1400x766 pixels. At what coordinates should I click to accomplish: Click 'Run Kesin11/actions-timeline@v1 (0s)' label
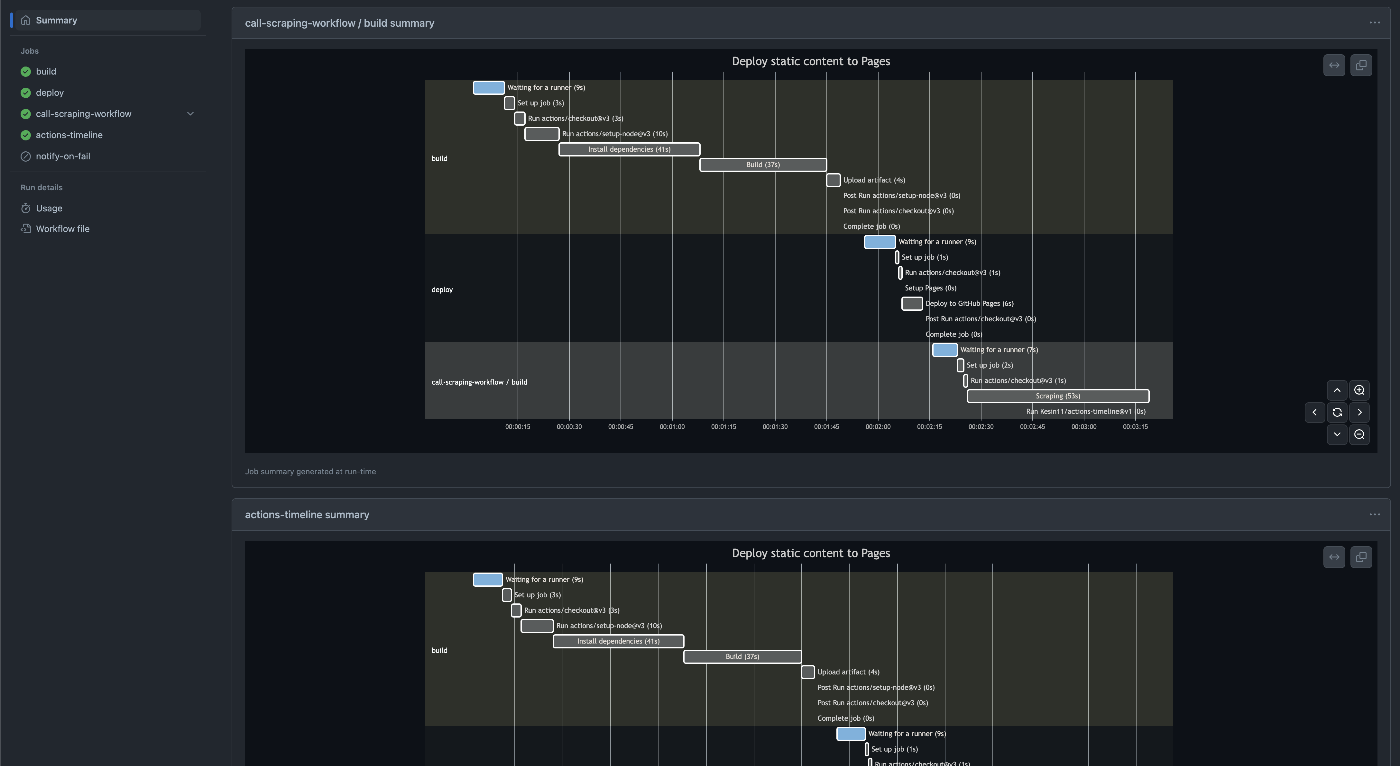pos(1086,412)
